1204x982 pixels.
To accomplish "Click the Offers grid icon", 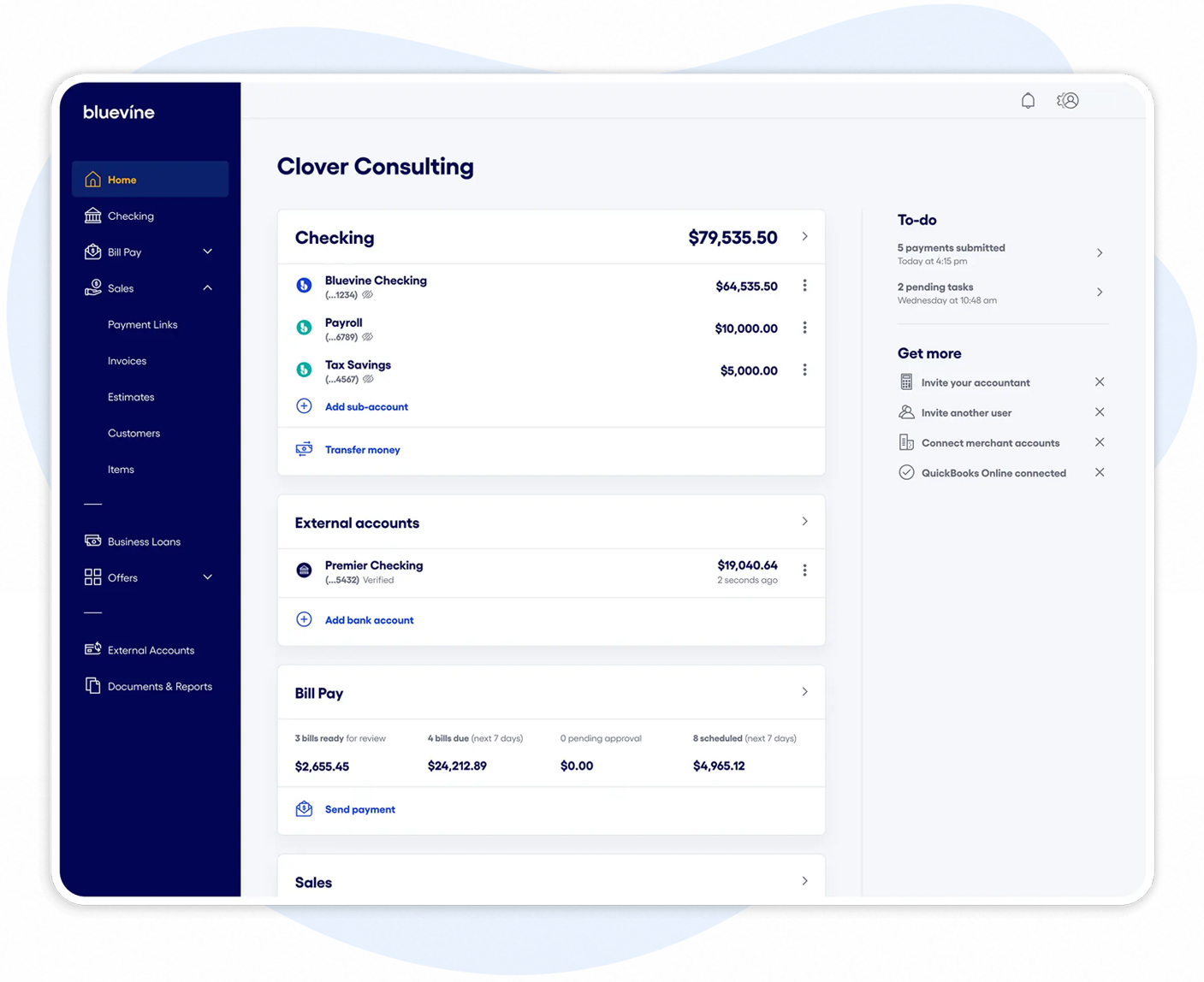I will [x=92, y=577].
